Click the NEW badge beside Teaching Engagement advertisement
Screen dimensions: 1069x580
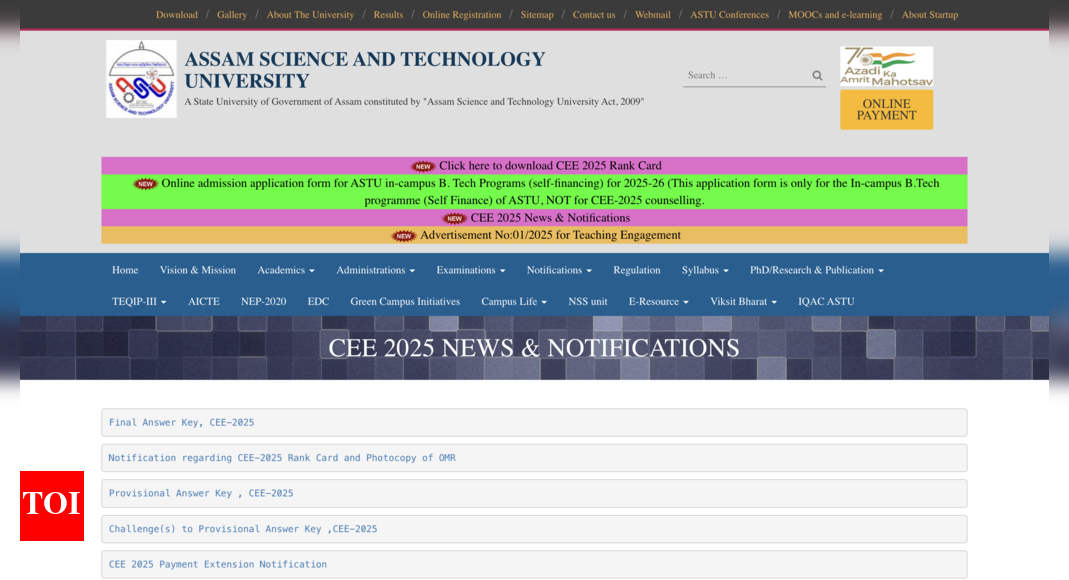coord(404,236)
